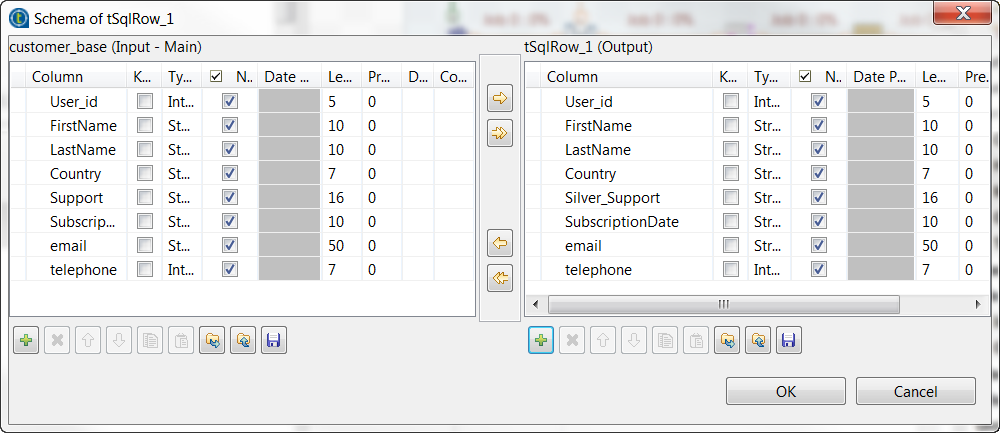Click the Length header in input table
1000x433 pixels.
pyautogui.click(x=342, y=77)
